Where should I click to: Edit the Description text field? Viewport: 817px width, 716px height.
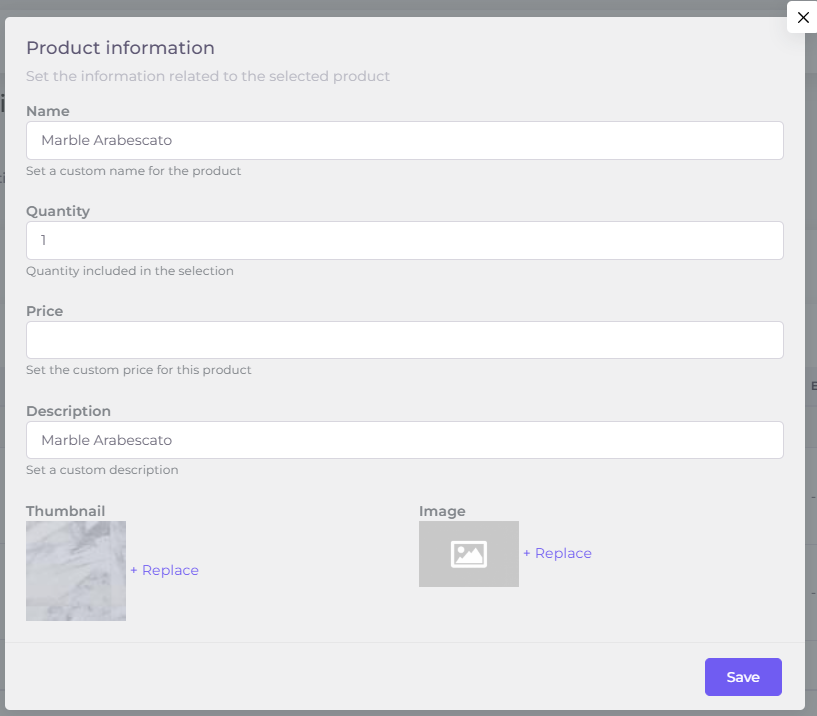404,440
